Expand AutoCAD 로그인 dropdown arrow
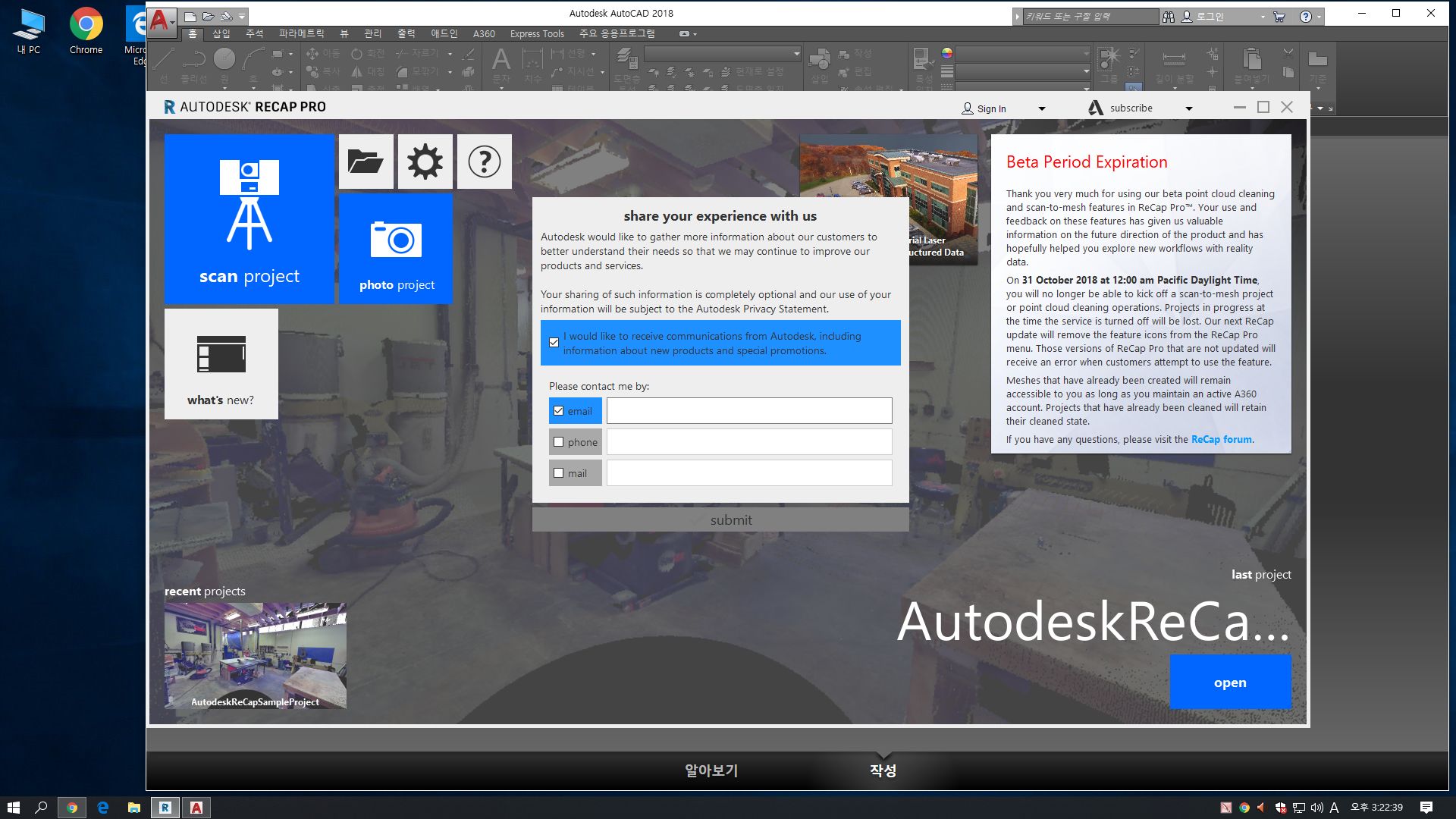This screenshot has width=1456, height=819. 1263,17
